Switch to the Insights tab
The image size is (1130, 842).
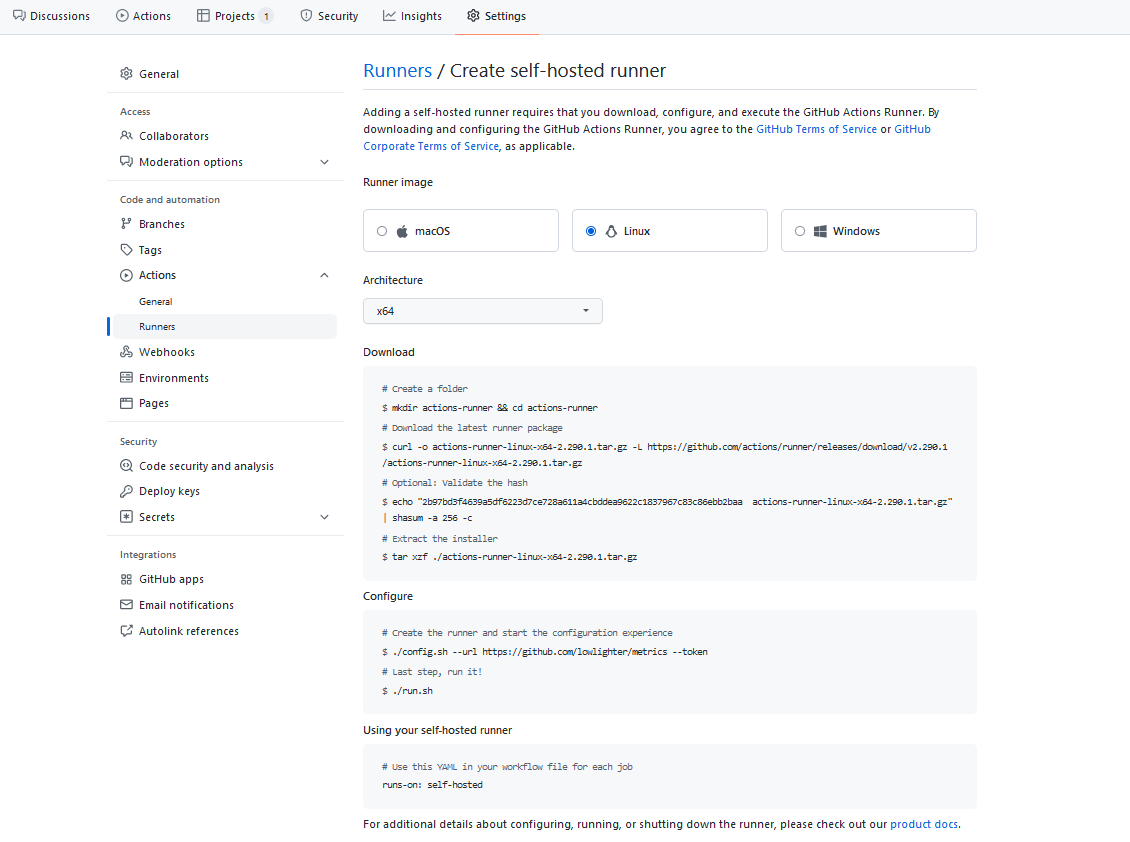412,15
